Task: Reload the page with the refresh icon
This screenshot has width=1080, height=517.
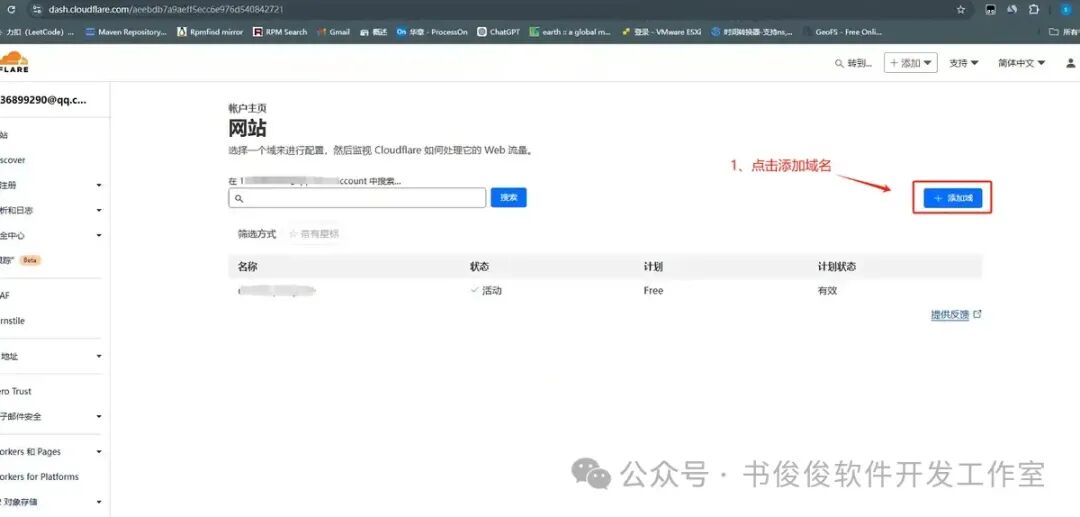Action: 11,10
